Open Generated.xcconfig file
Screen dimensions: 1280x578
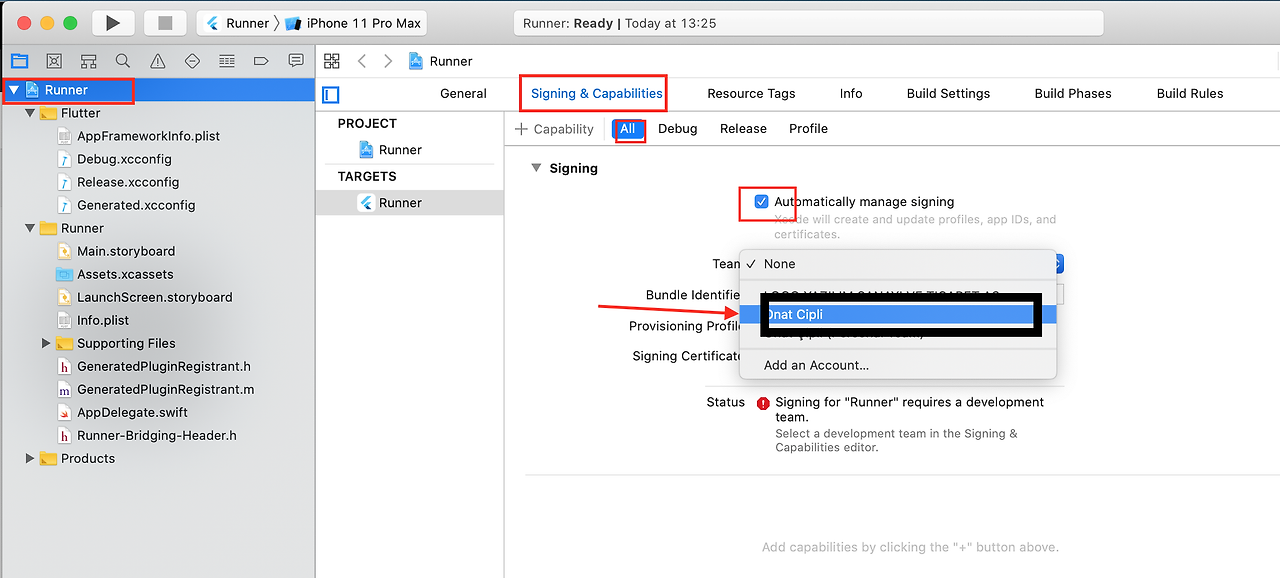[x=126, y=205]
